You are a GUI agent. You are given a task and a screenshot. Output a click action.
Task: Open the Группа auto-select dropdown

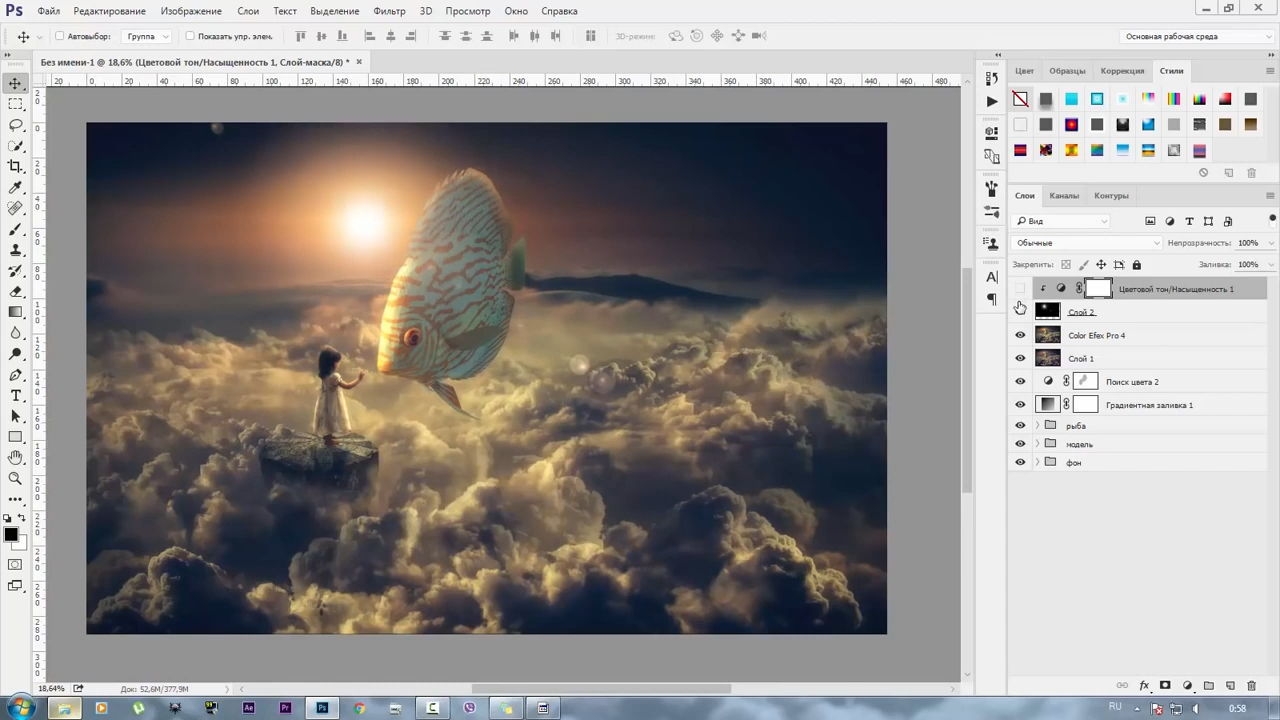[147, 37]
